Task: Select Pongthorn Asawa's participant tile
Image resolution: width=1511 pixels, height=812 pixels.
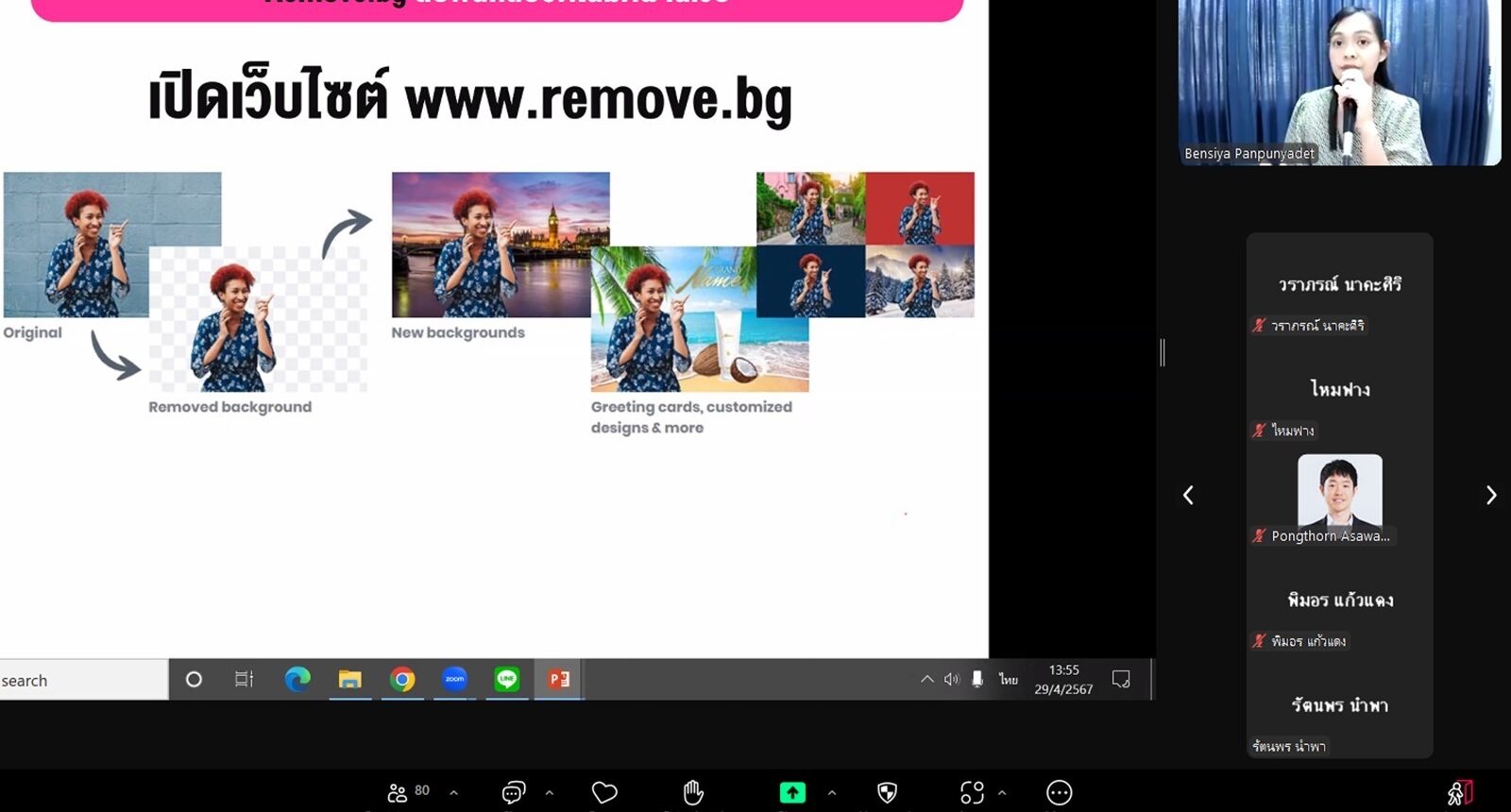Action: (1339, 495)
